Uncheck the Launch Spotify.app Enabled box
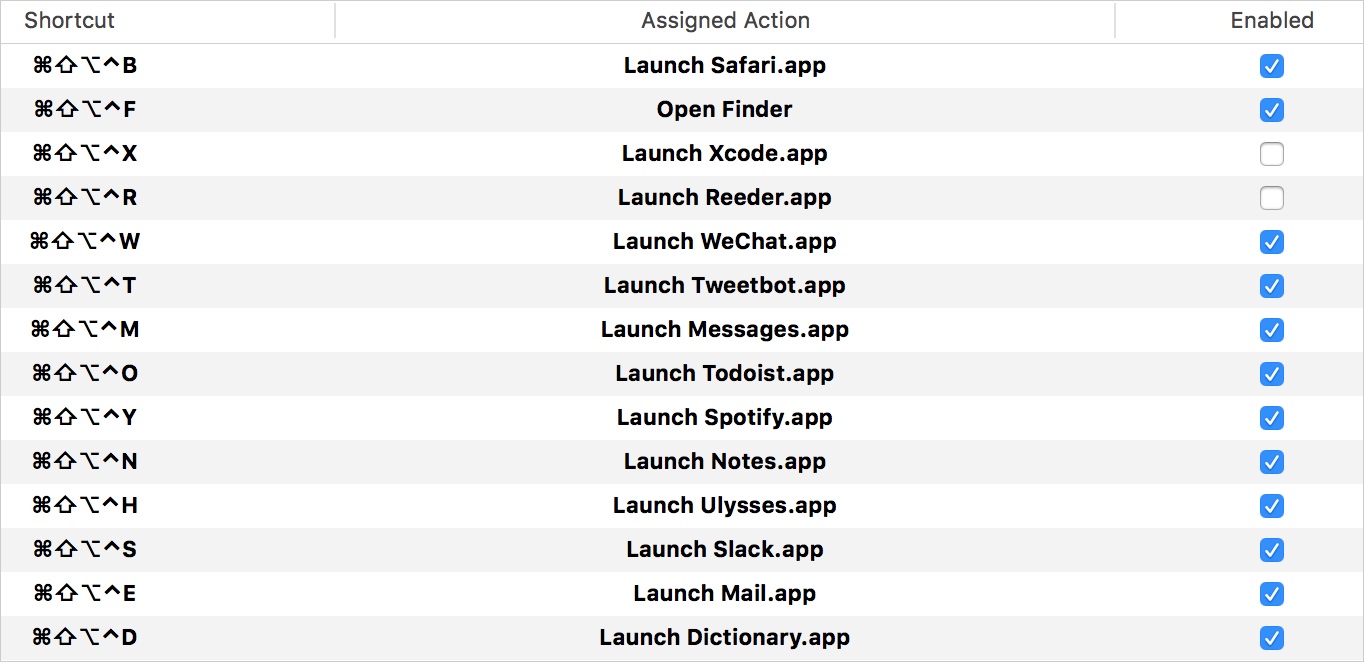The width and height of the screenshot is (1364, 662). pos(1271,418)
